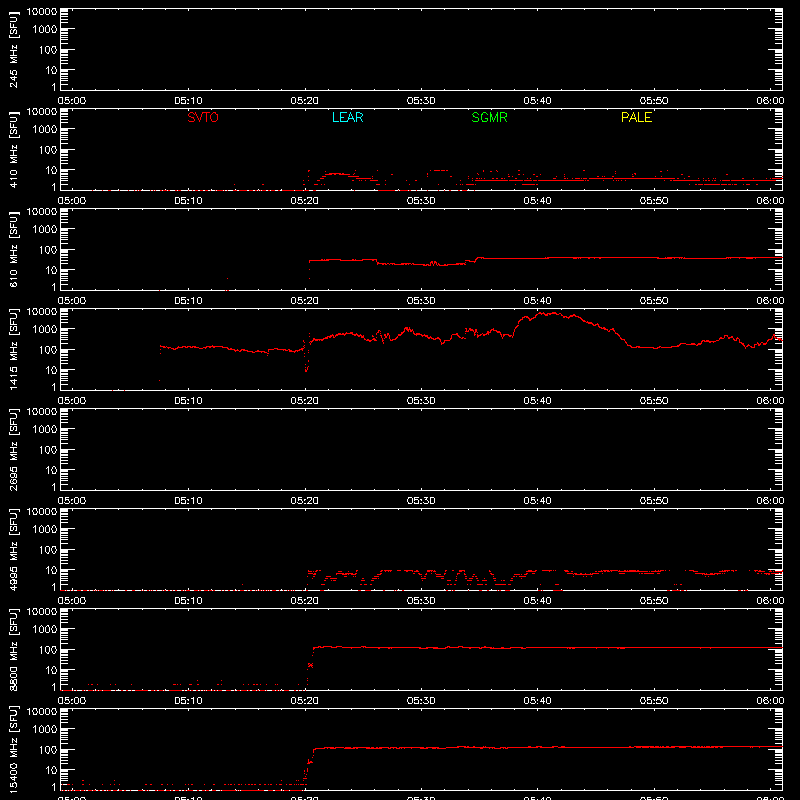Select the 4995 MHz [SFU] axis label
Viewport: 800px width, 800px height.
(14, 549)
